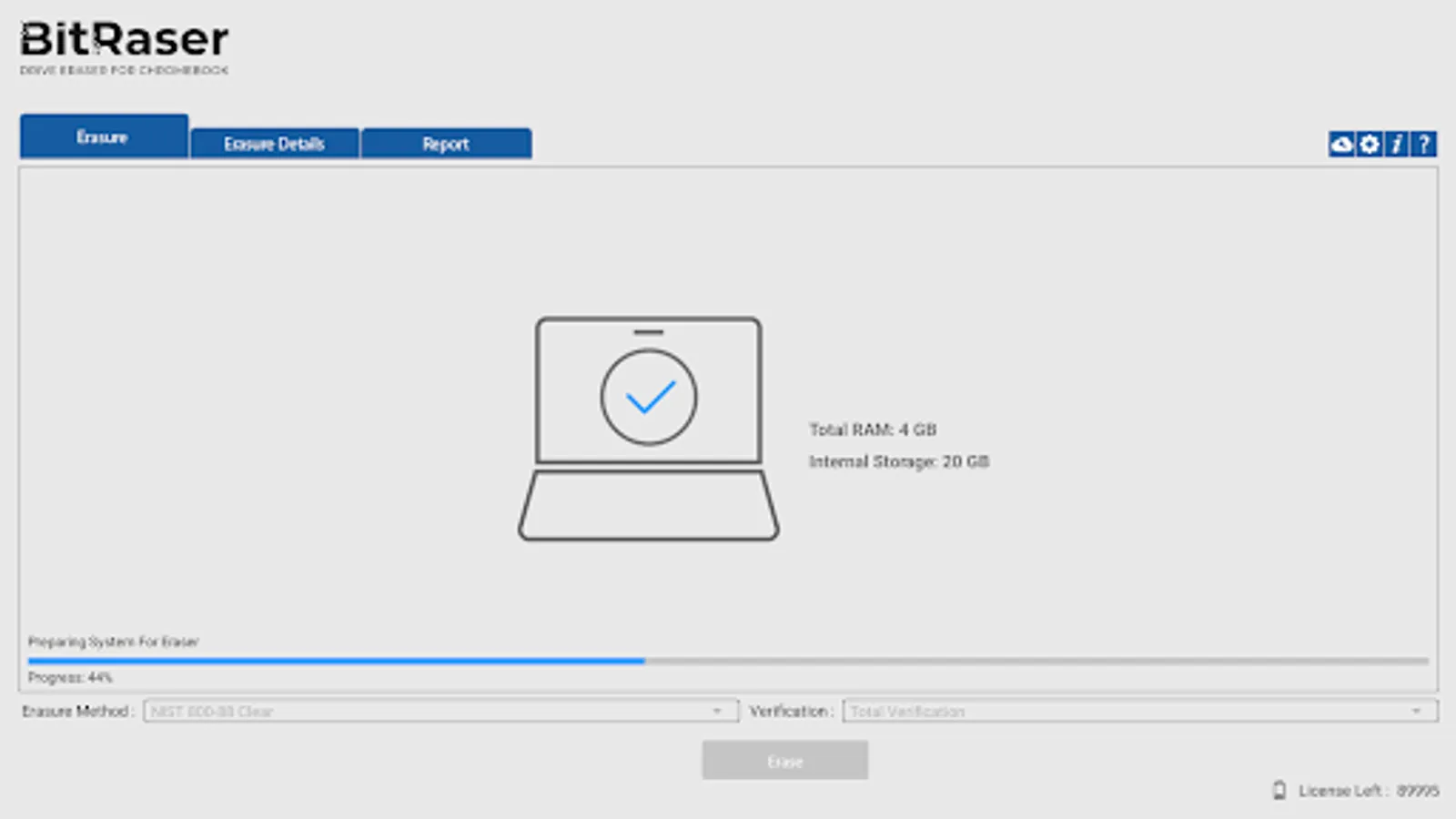Click the info icon in the toolbar

tap(1395, 145)
